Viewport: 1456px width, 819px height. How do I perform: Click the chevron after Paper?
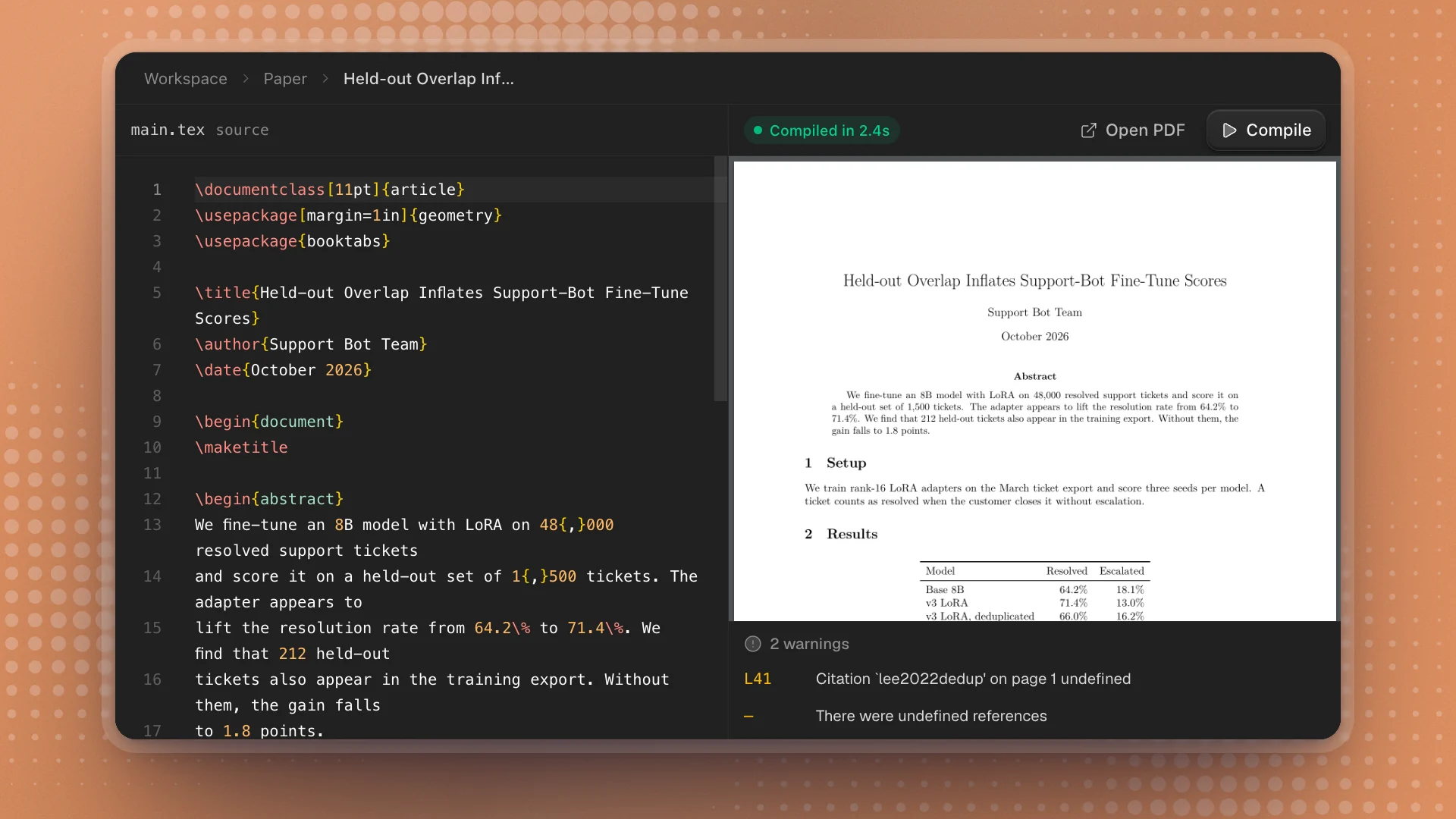click(x=325, y=79)
